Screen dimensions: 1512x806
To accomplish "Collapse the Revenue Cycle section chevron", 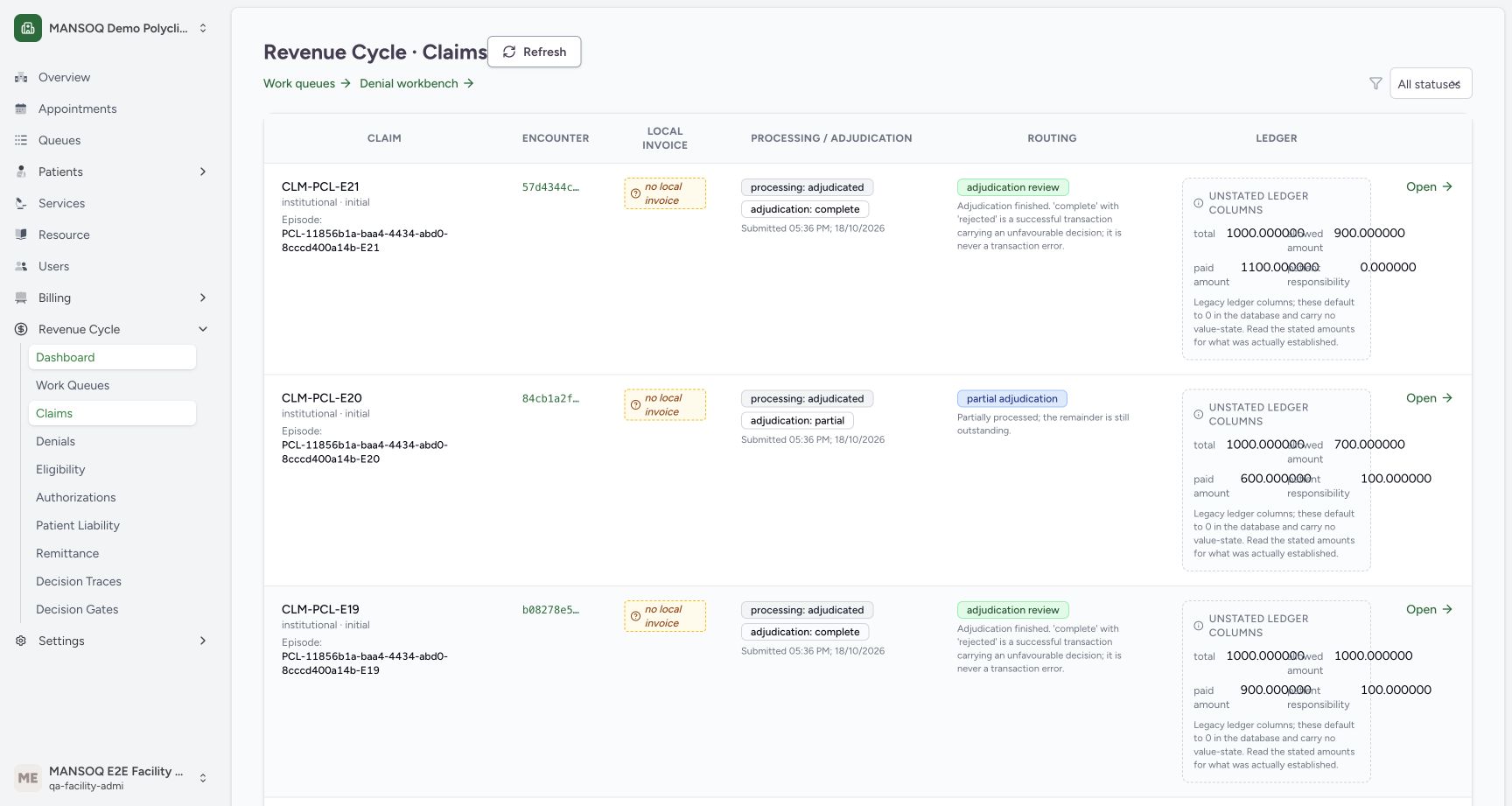I will [x=203, y=330].
